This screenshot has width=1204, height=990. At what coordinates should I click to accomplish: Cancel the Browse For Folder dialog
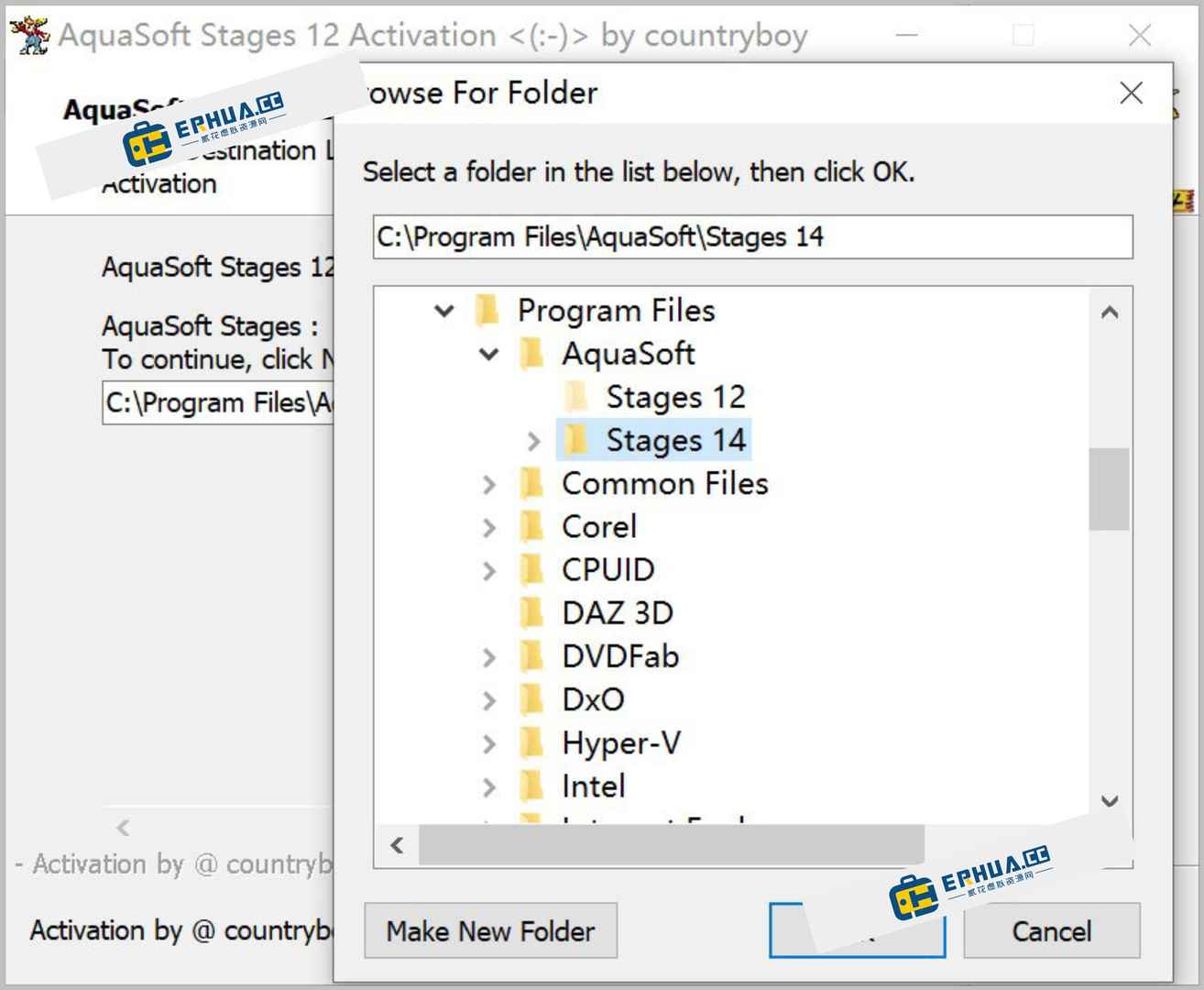1051,930
